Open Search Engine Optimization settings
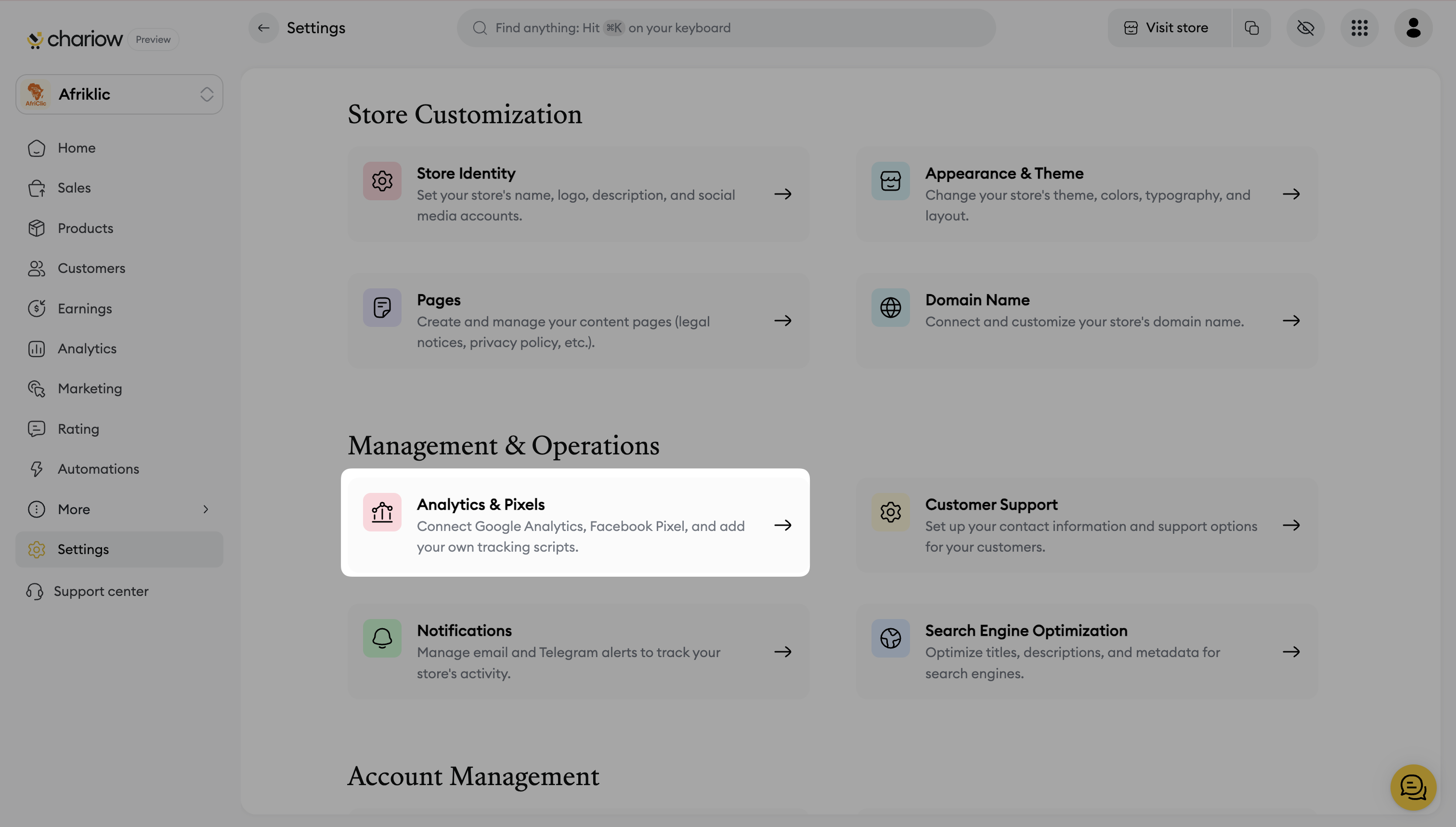Image resolution: width=1456 pixels, height=827 pixels. (x=1086, y=651)
